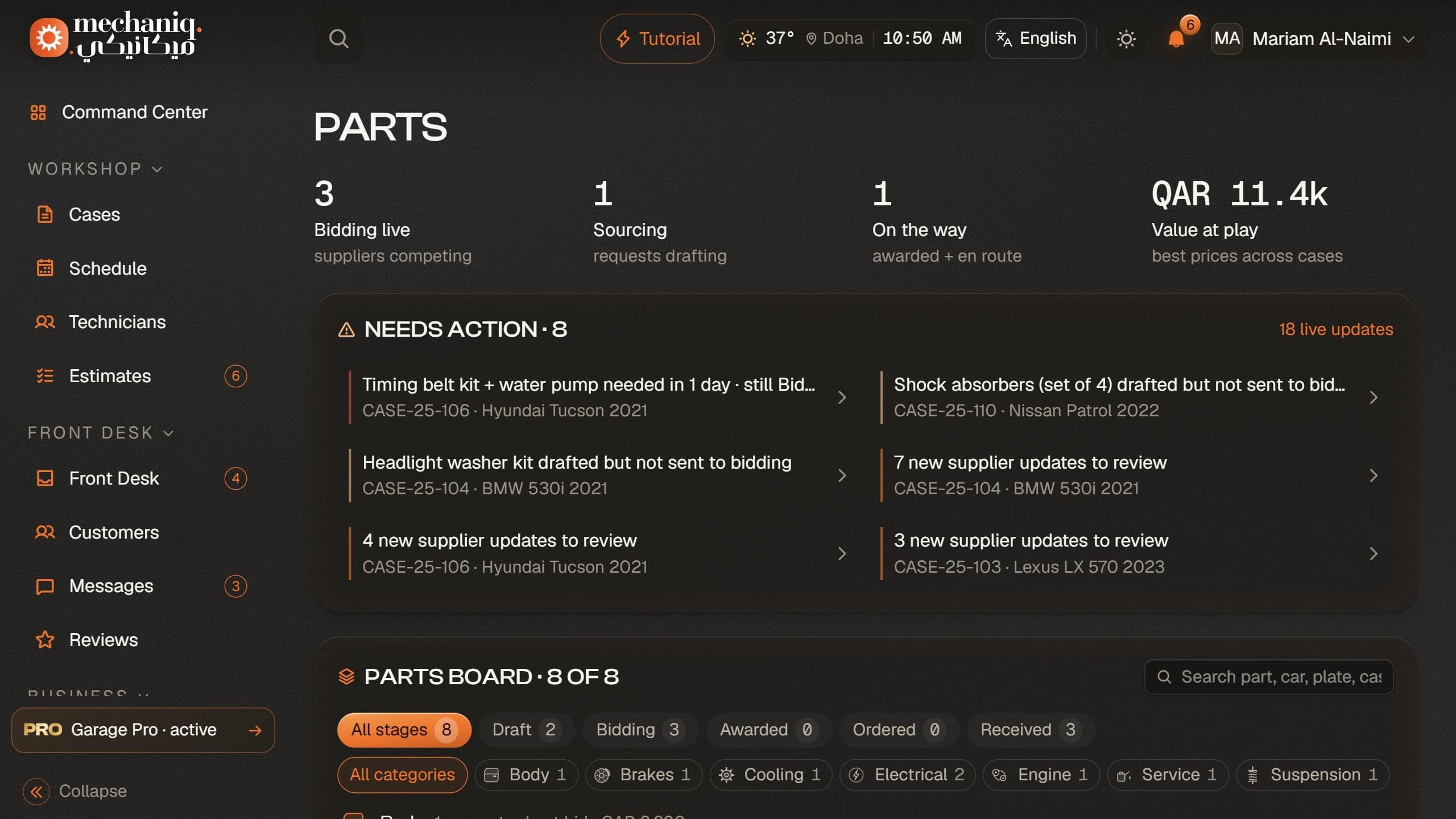Open the Timing belt kit action chevron
The width and height of the screenshot is (1456, 819).
[x=842, y=397]
